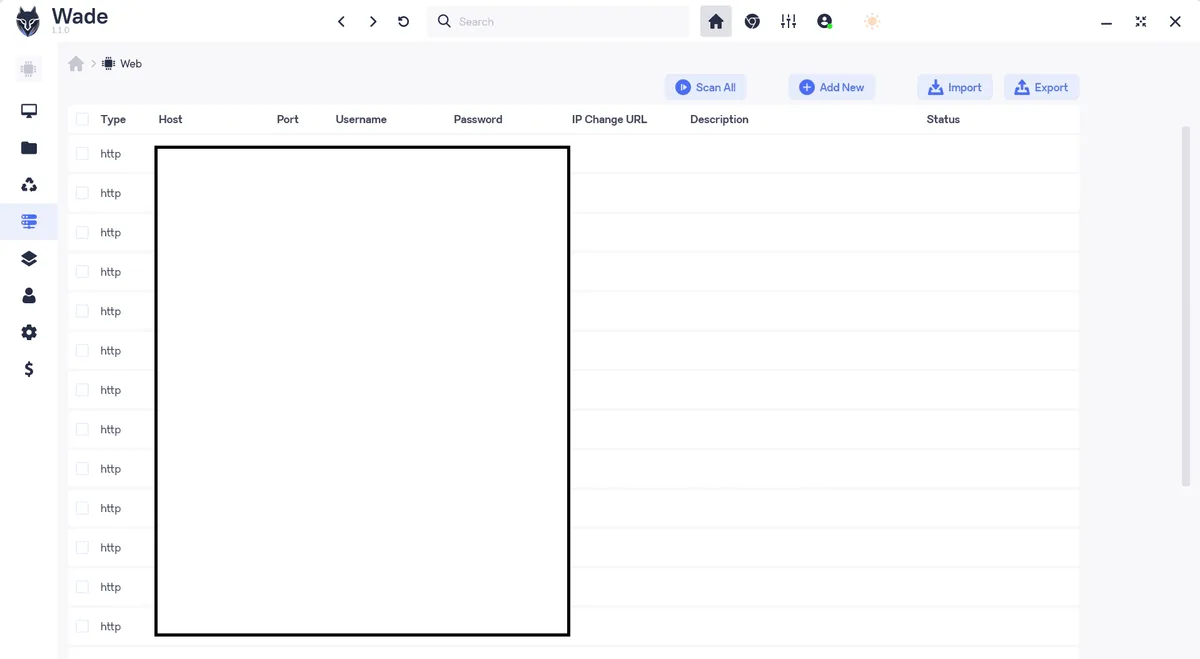This screenshot has width=1200, height=659.
Task: Click the Export button
Action: tap(1042, 87)
